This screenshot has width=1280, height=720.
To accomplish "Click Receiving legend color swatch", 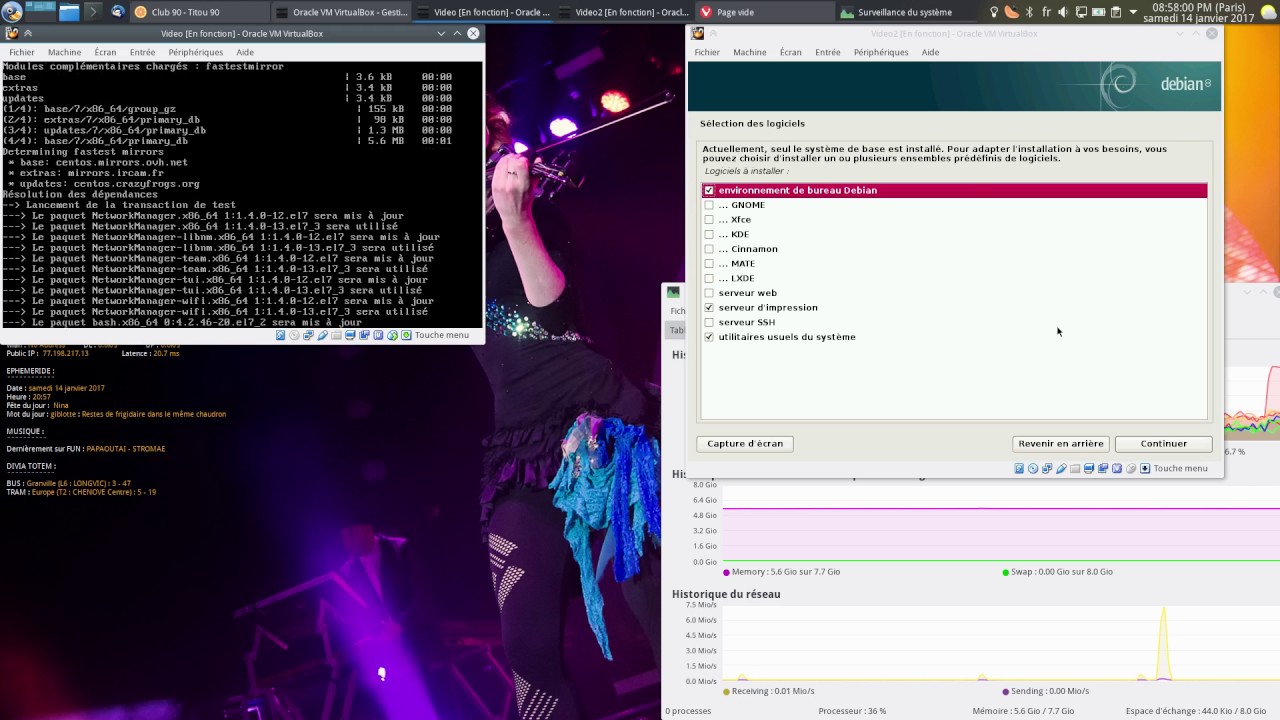I will pos(726,691).
